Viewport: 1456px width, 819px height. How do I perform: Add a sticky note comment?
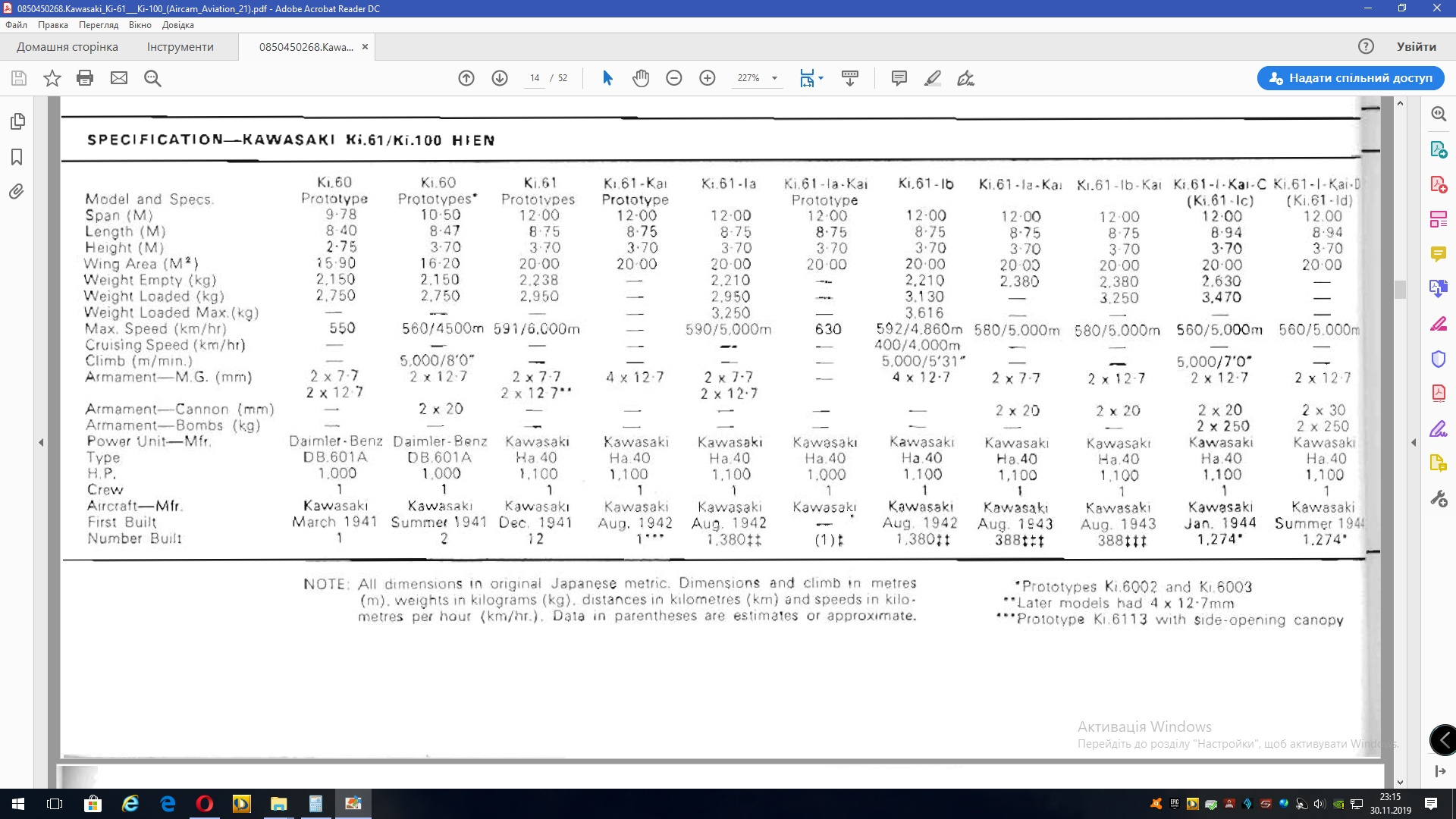(899, 78)
